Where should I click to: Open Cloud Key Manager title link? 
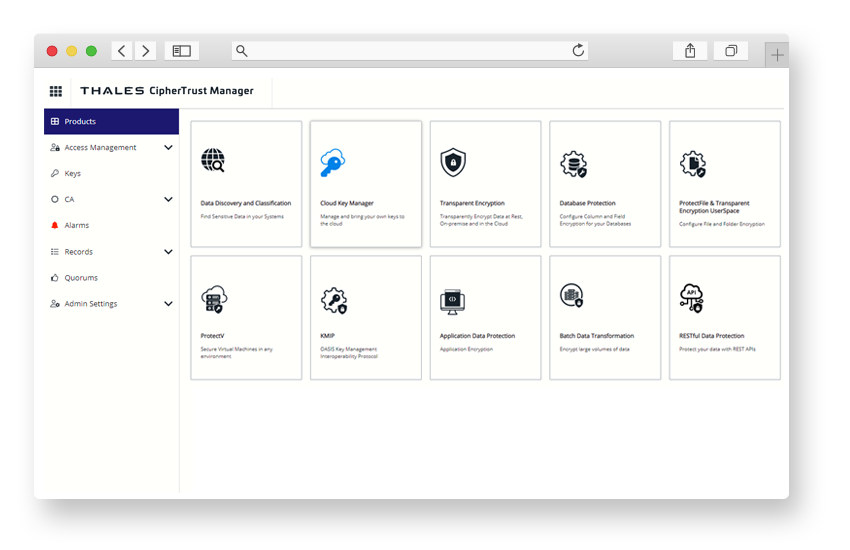347,203
